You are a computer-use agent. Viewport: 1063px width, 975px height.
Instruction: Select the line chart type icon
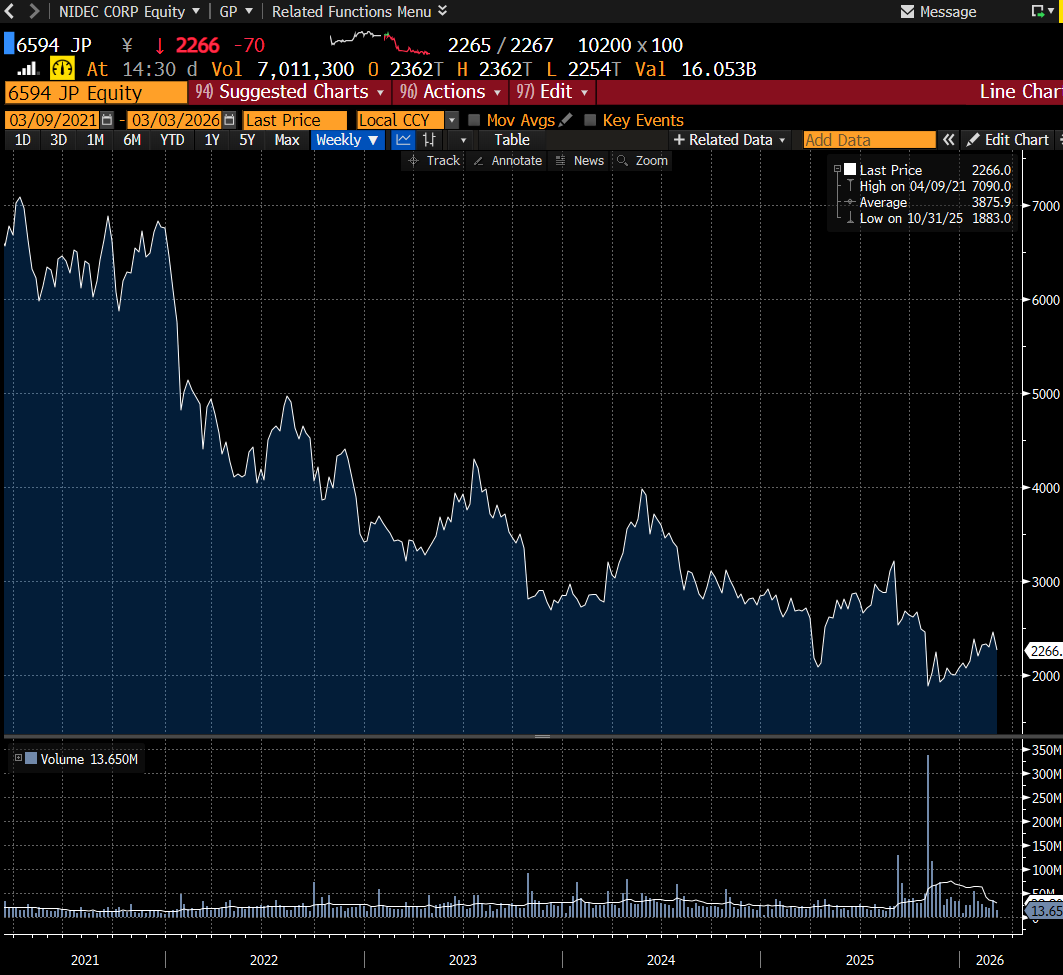click(x=403, y=140)
